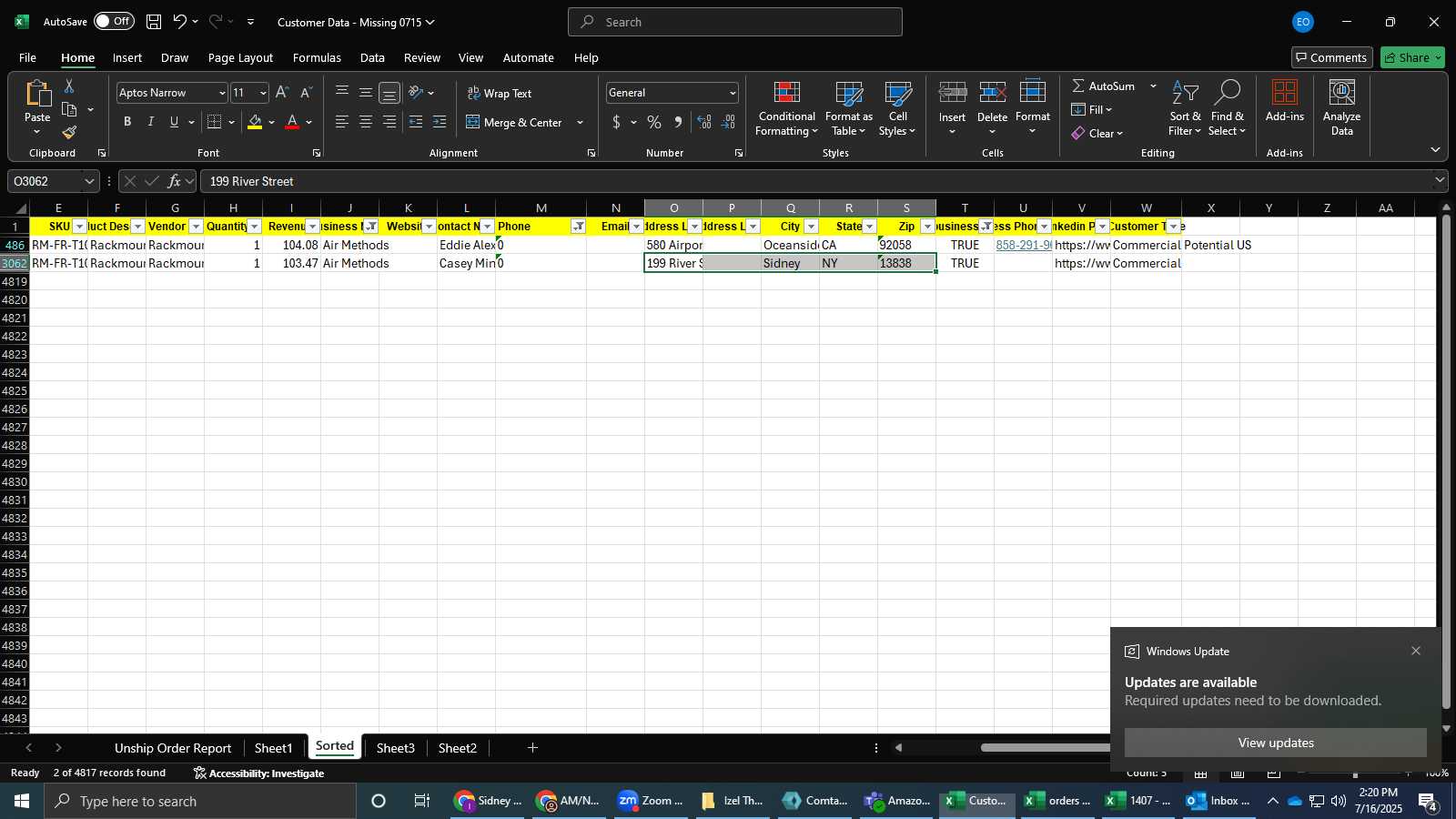
Task: Click the Format Painter brush icon
Action: pos(69,133)
